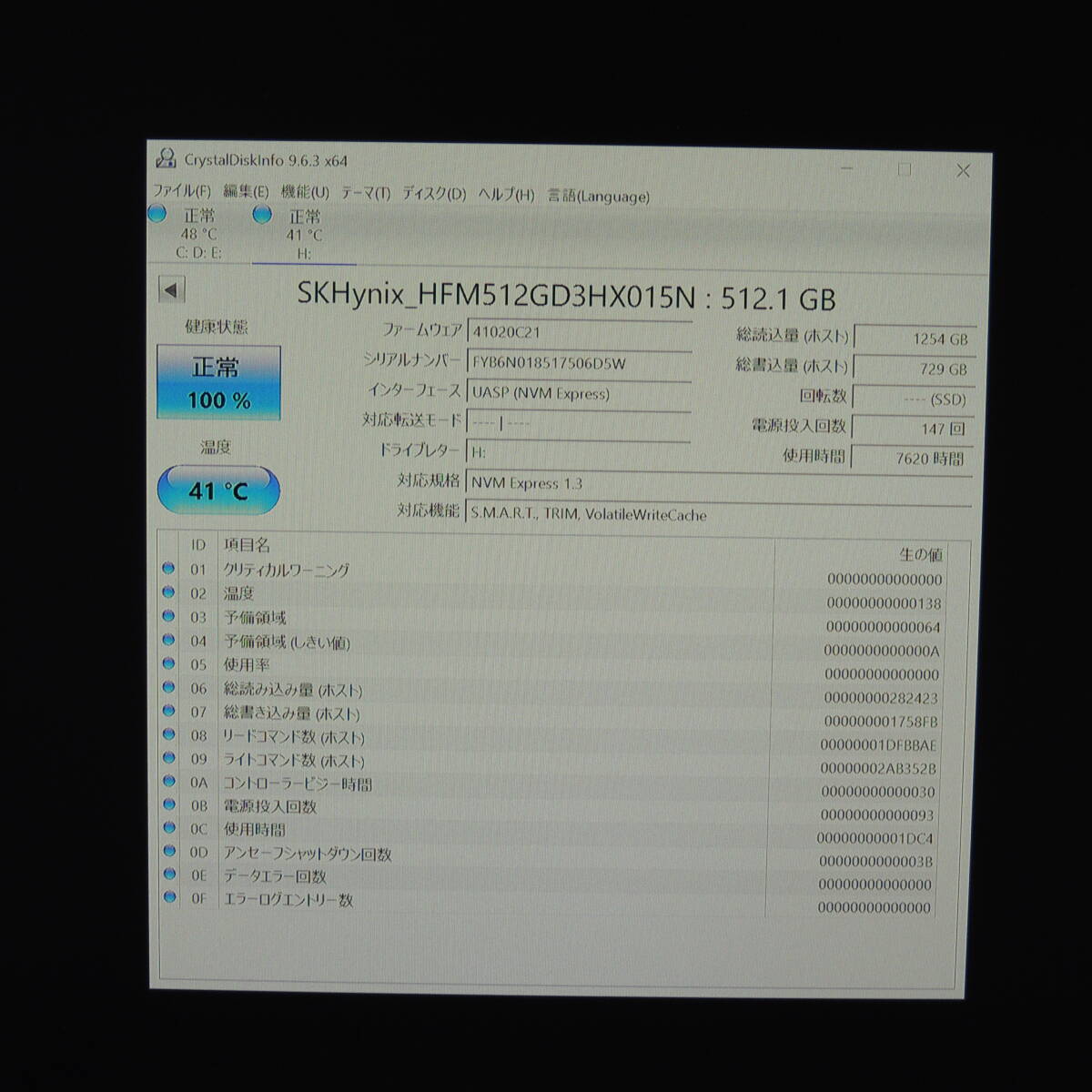Open the ファイル(F) menu
Image resolution: width=1092 pixels, height=1092 pixels.
181,192
